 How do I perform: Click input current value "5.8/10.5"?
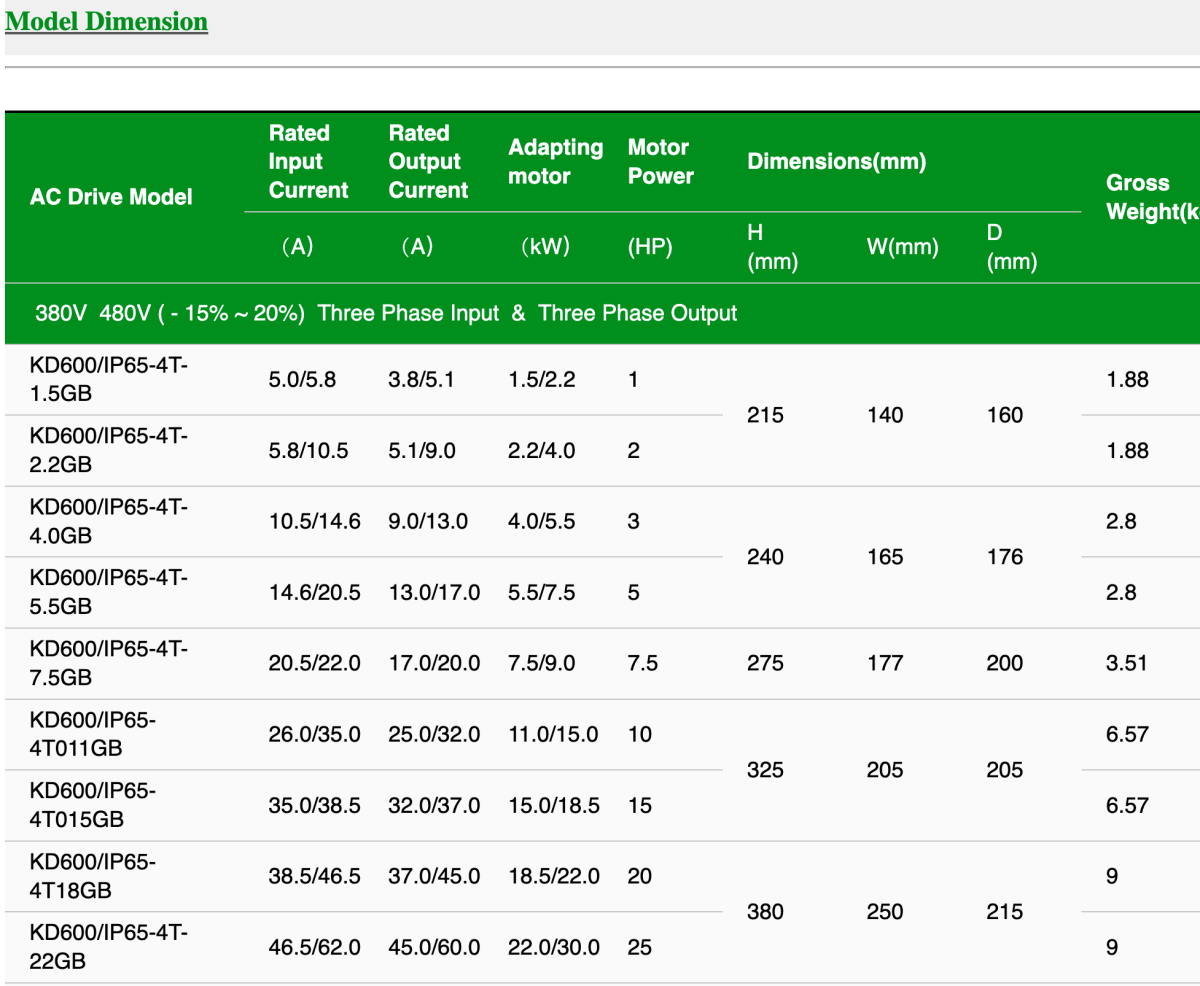(x=309, y=451)
